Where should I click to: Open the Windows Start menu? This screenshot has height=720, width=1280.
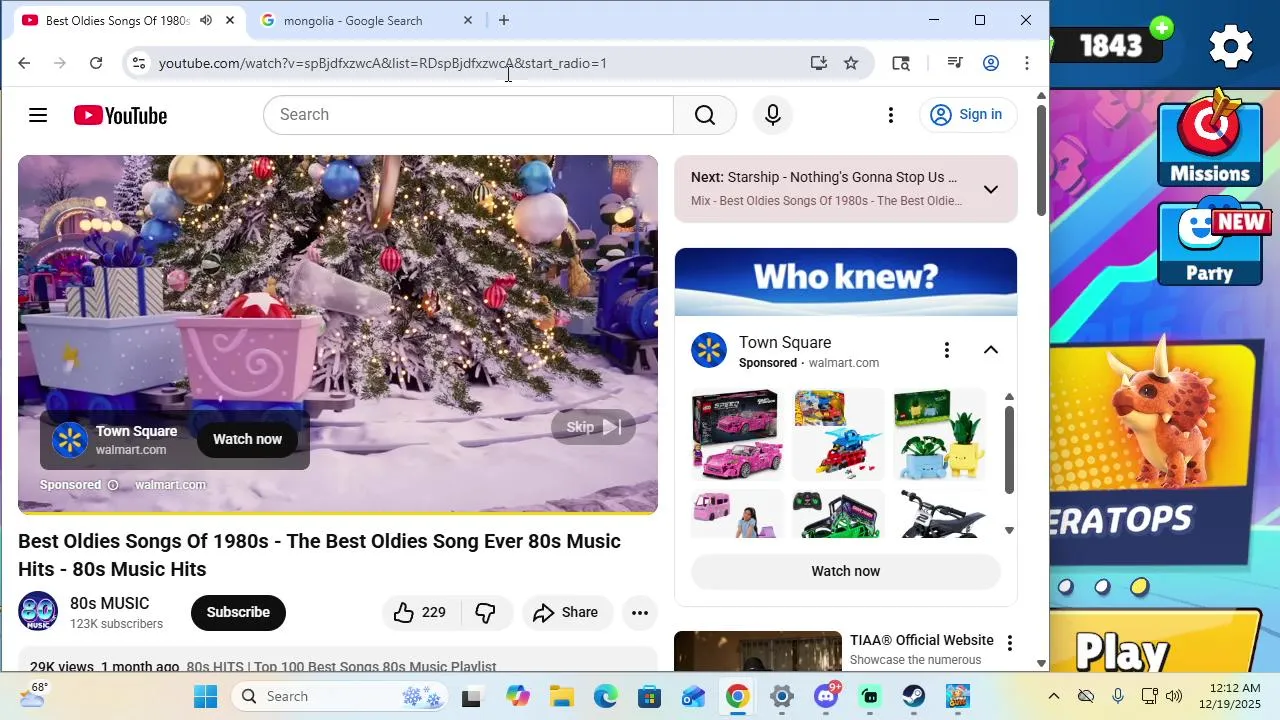pos(206,697)
